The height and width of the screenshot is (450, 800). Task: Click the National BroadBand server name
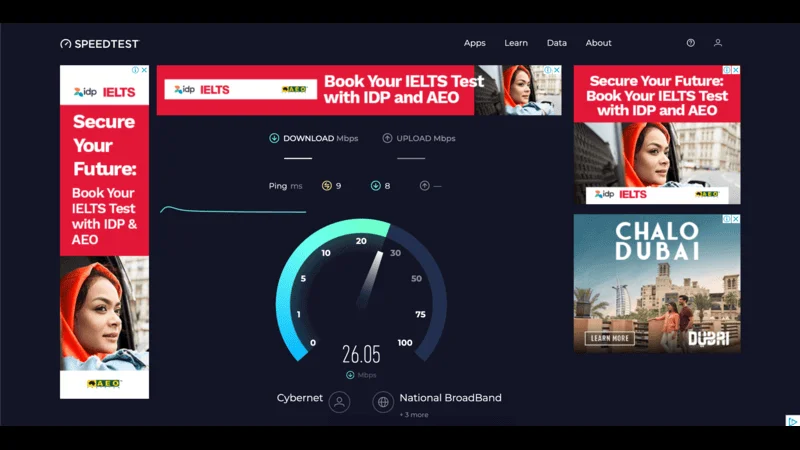[450, 397]
